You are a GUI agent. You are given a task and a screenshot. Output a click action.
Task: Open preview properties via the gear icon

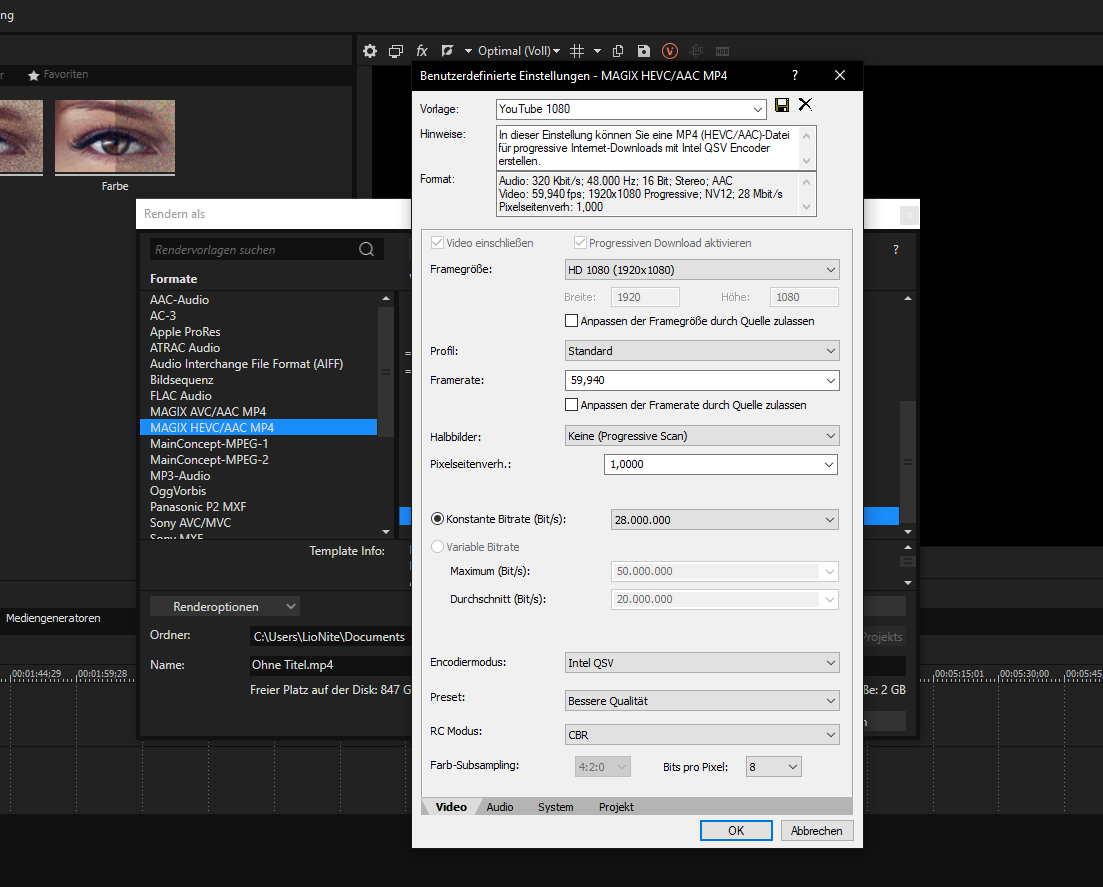pos(369,51)
